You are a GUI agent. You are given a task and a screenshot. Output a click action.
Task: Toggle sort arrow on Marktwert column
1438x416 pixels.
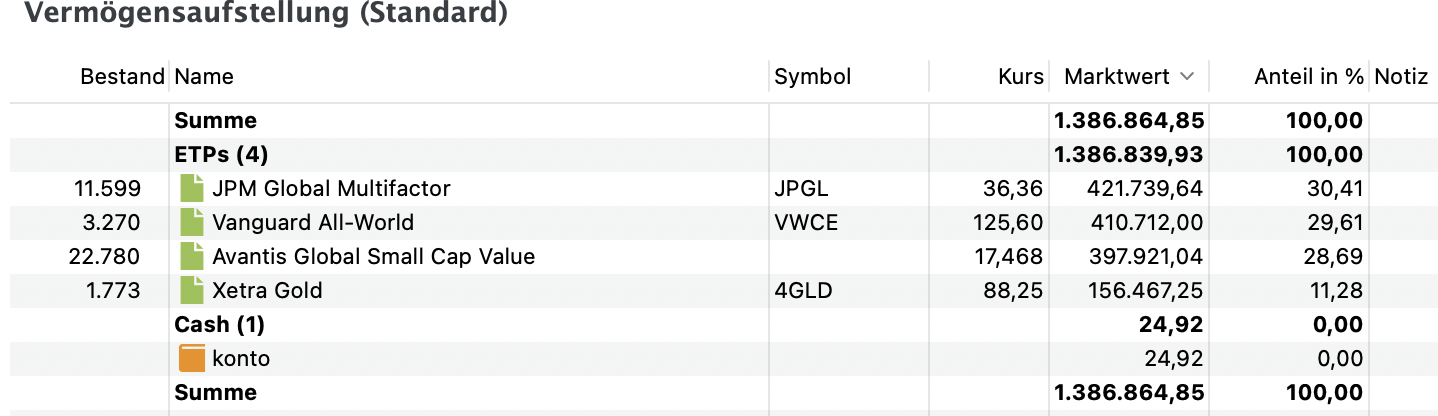click(1187, 77)
